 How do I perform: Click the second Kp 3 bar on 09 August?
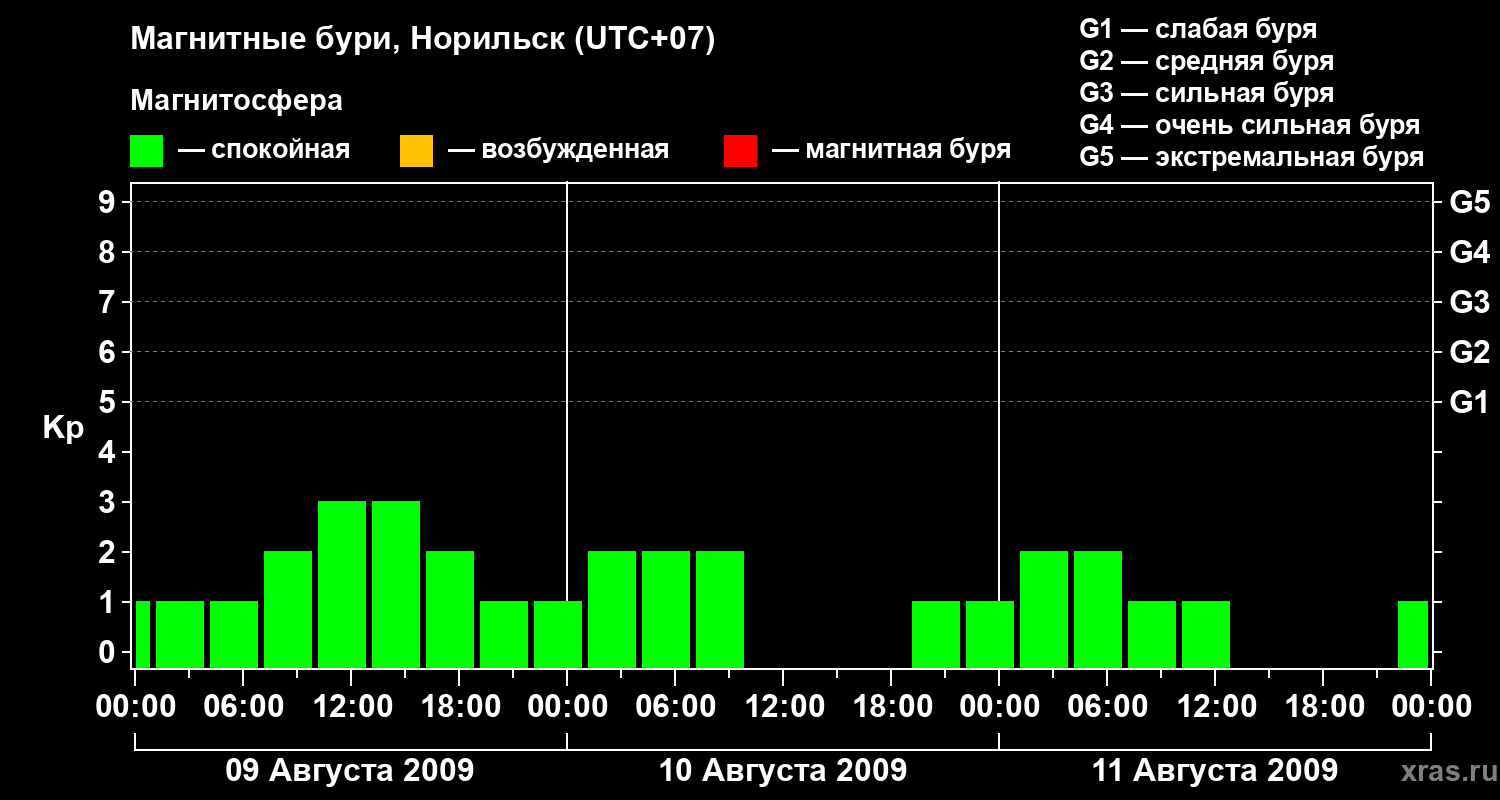click(x=396, y=584)
